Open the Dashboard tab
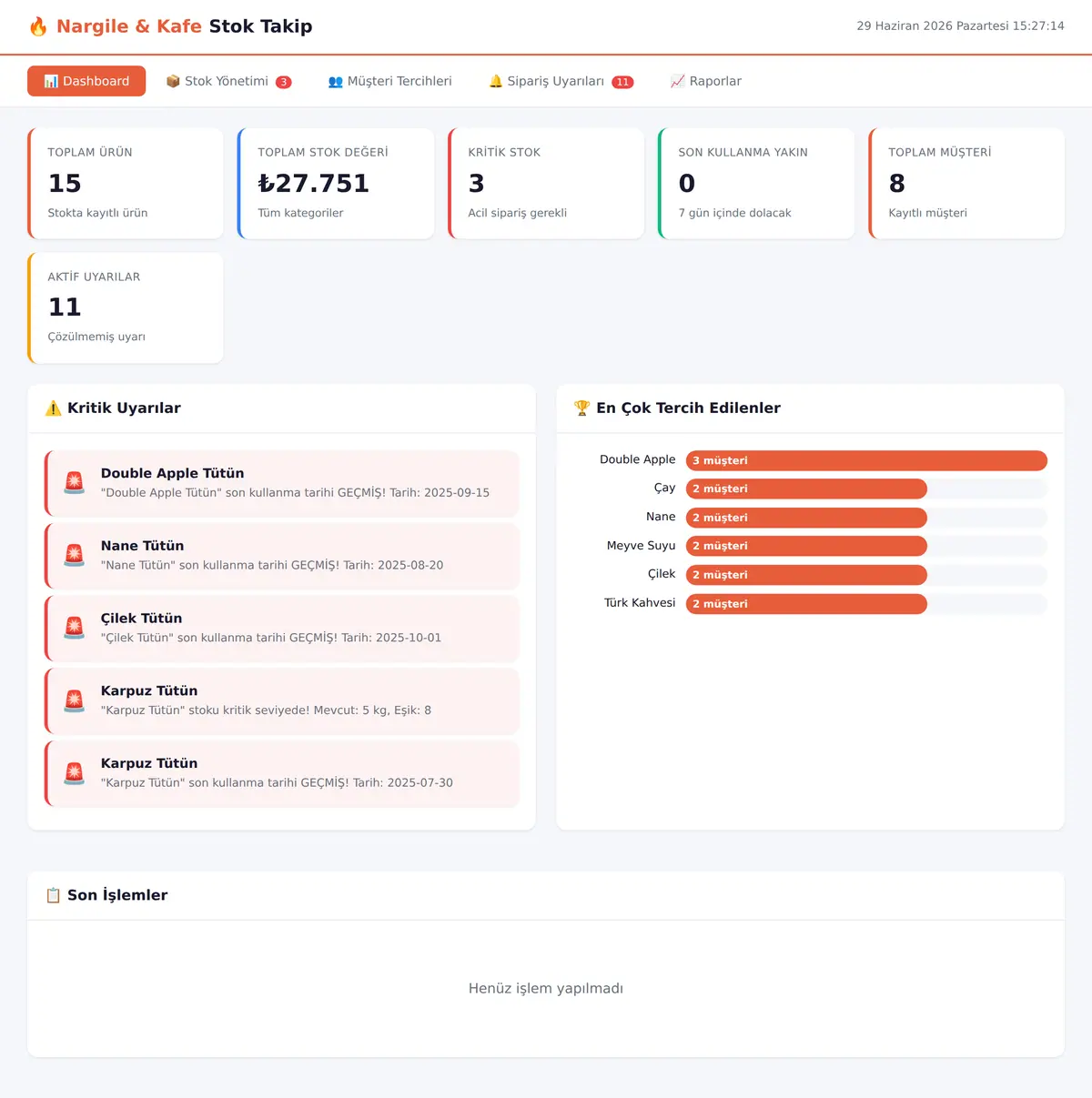Image resolution: width=1092 pixels, height=1098 pixels. point(86,81)
